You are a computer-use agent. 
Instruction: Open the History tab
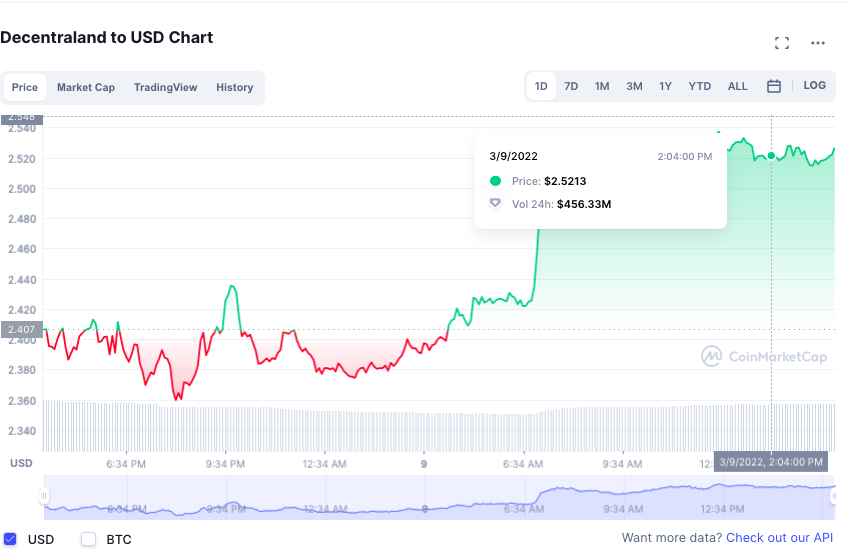[x=235, y=87]
